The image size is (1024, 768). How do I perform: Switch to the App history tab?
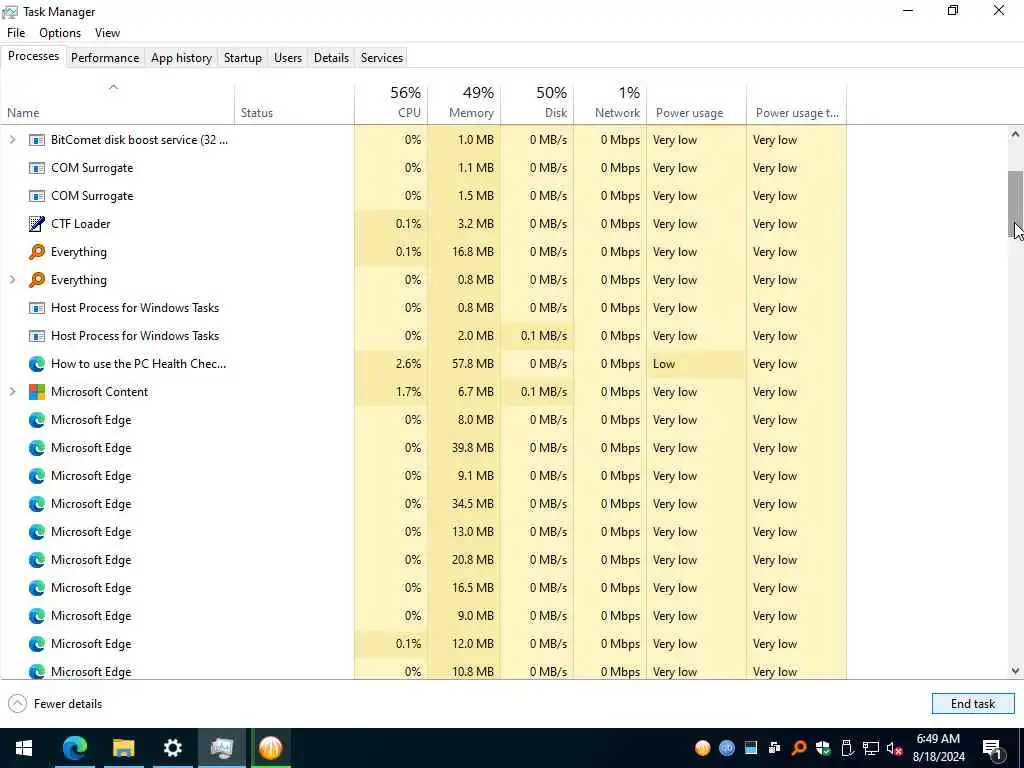tap(182, 57)
